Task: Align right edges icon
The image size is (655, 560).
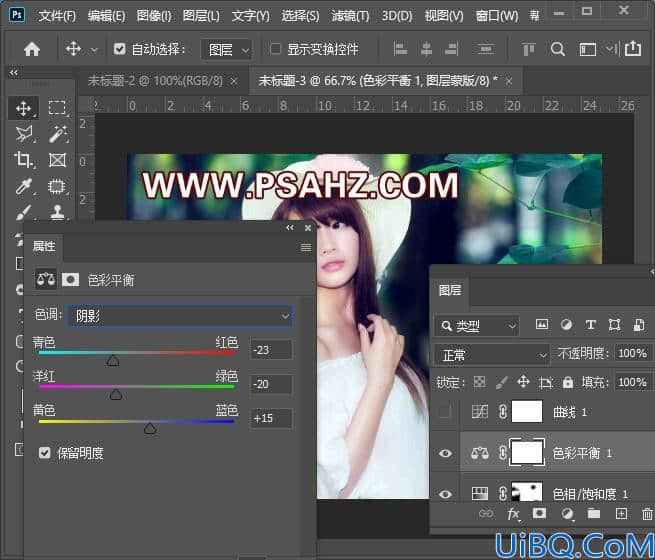Action: 452,49
